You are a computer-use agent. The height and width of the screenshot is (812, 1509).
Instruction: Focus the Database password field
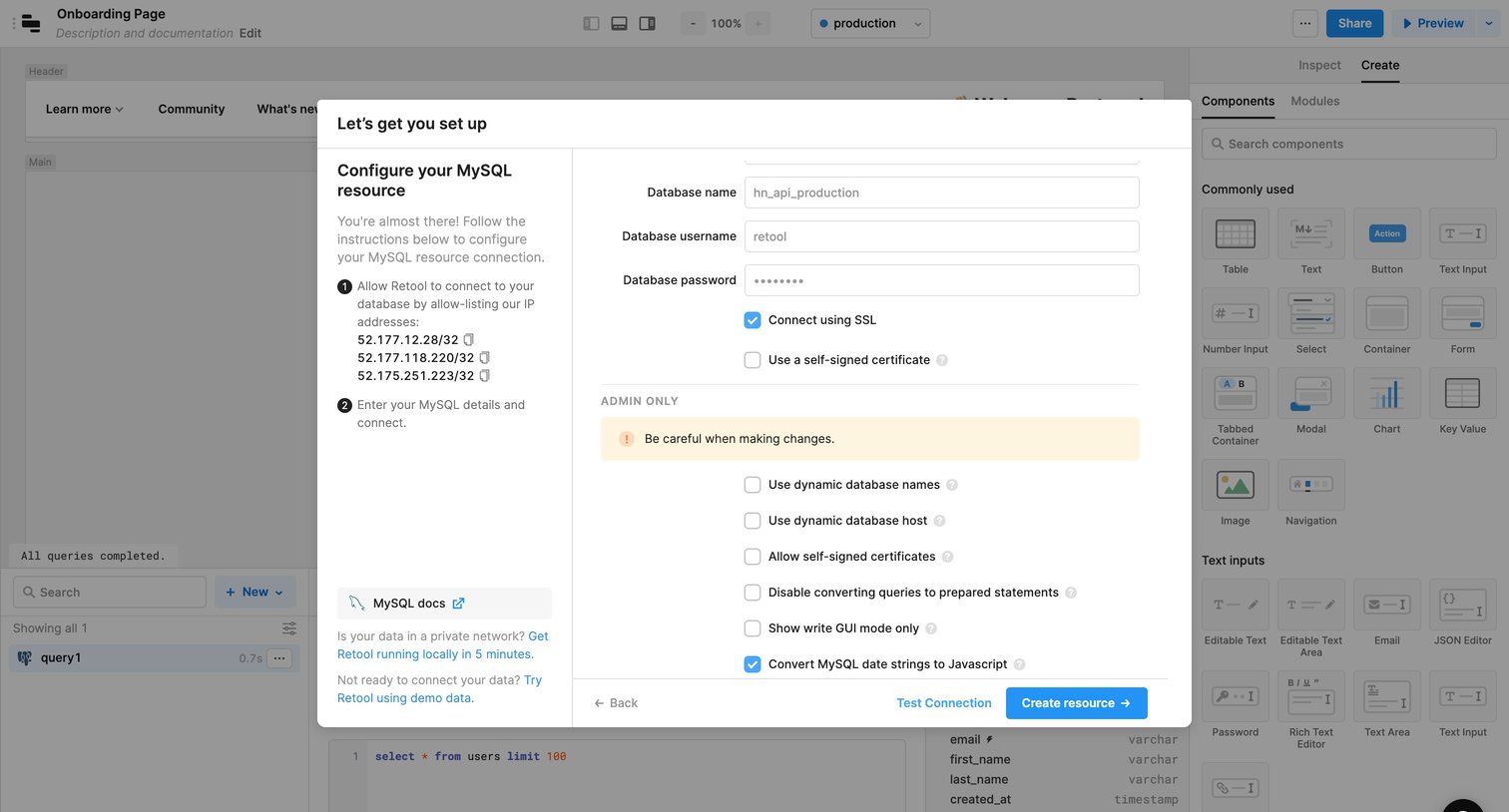941,280
